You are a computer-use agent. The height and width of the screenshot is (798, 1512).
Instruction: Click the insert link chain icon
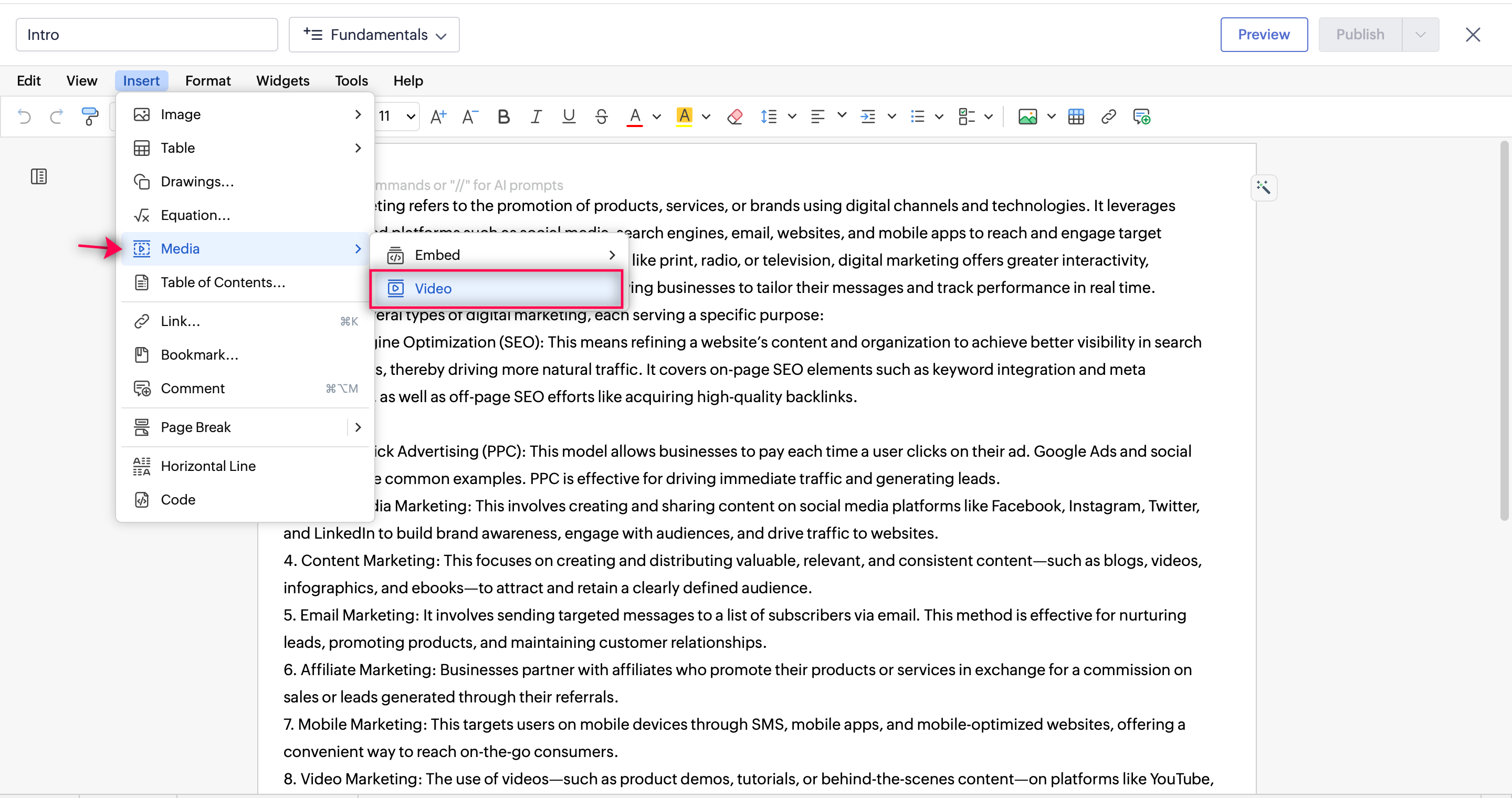1108,117
